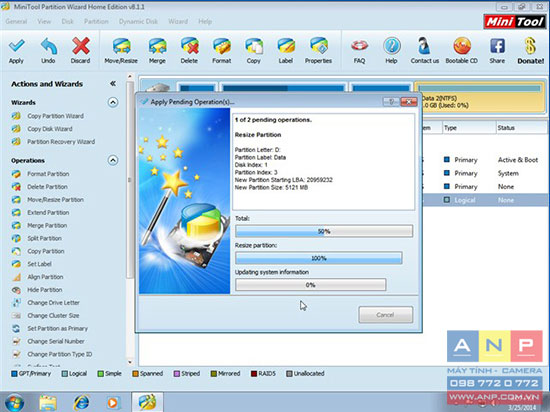Click Set Partition as Primary text
The image size is (550, 412).
tap(58, 329)
